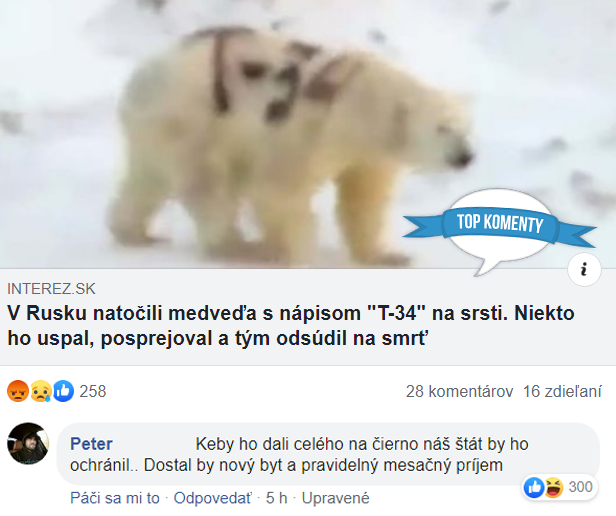This screenshot has height=516, width=616.
Task: Click the angry reaction emoji
Action: [x=18, y=391]
